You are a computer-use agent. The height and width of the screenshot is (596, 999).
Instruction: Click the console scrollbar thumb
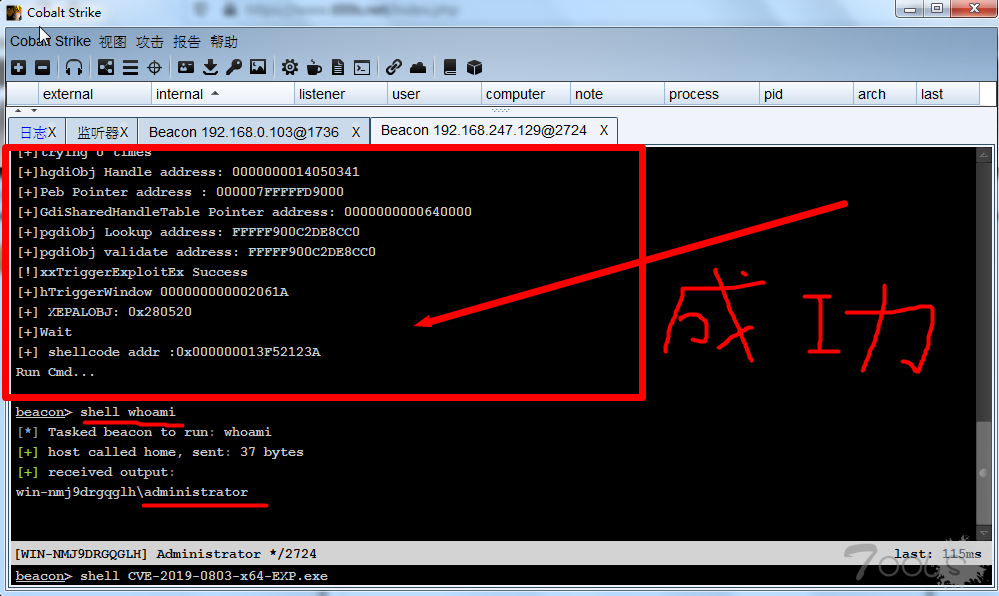984,472
